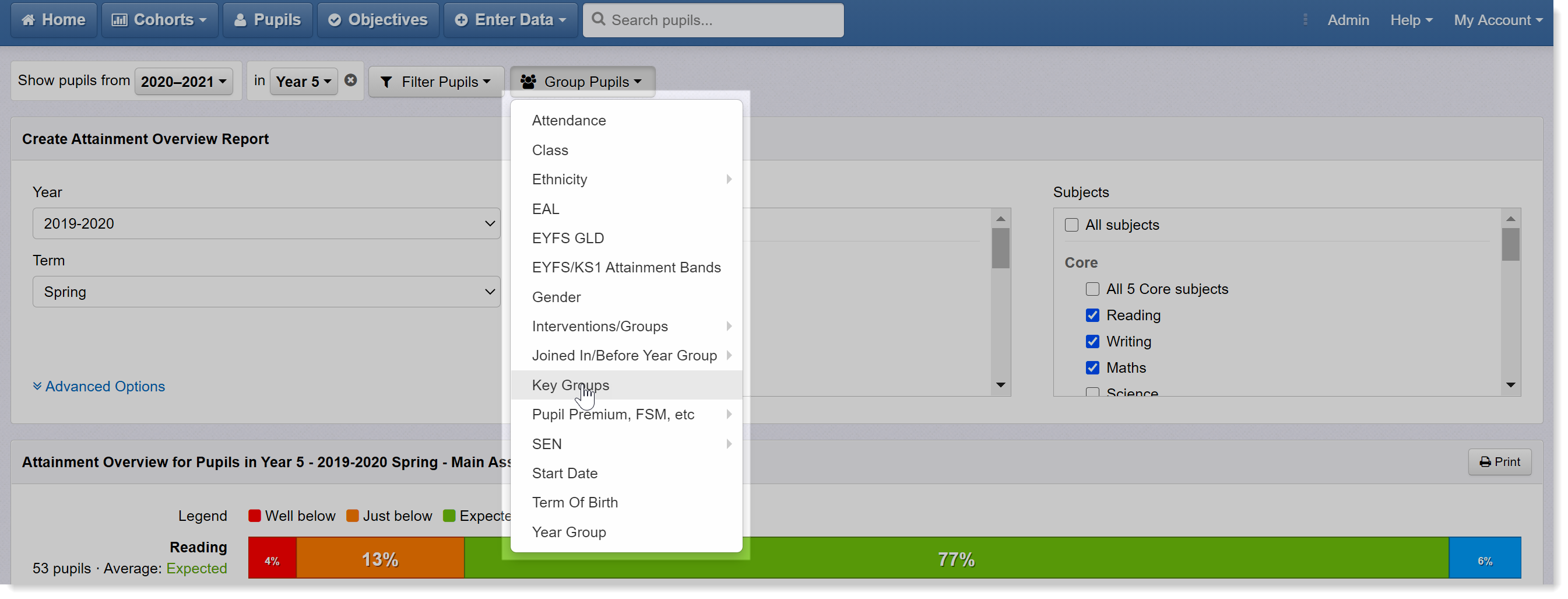Click the Reading average Expected text
This screenshot has width=1568, height=599.
tap(196, 569)
